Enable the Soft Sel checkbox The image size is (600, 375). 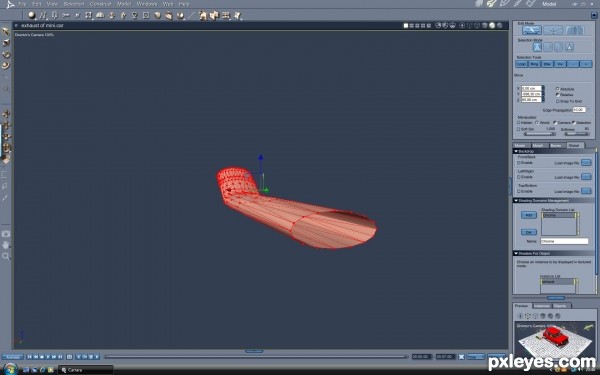click(x=518, y=129)
